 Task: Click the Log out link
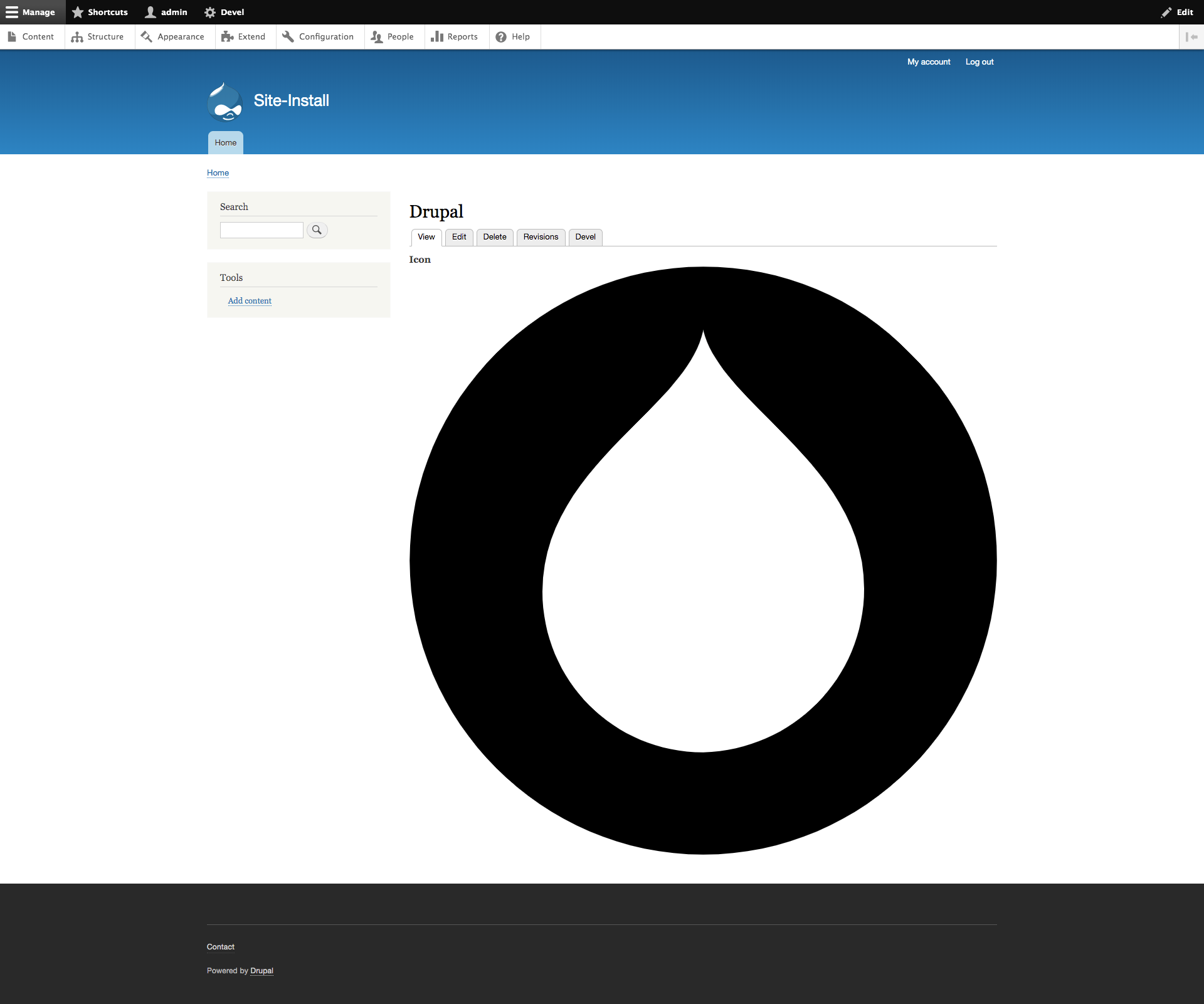pyautogui.click(x=979, y=61)
